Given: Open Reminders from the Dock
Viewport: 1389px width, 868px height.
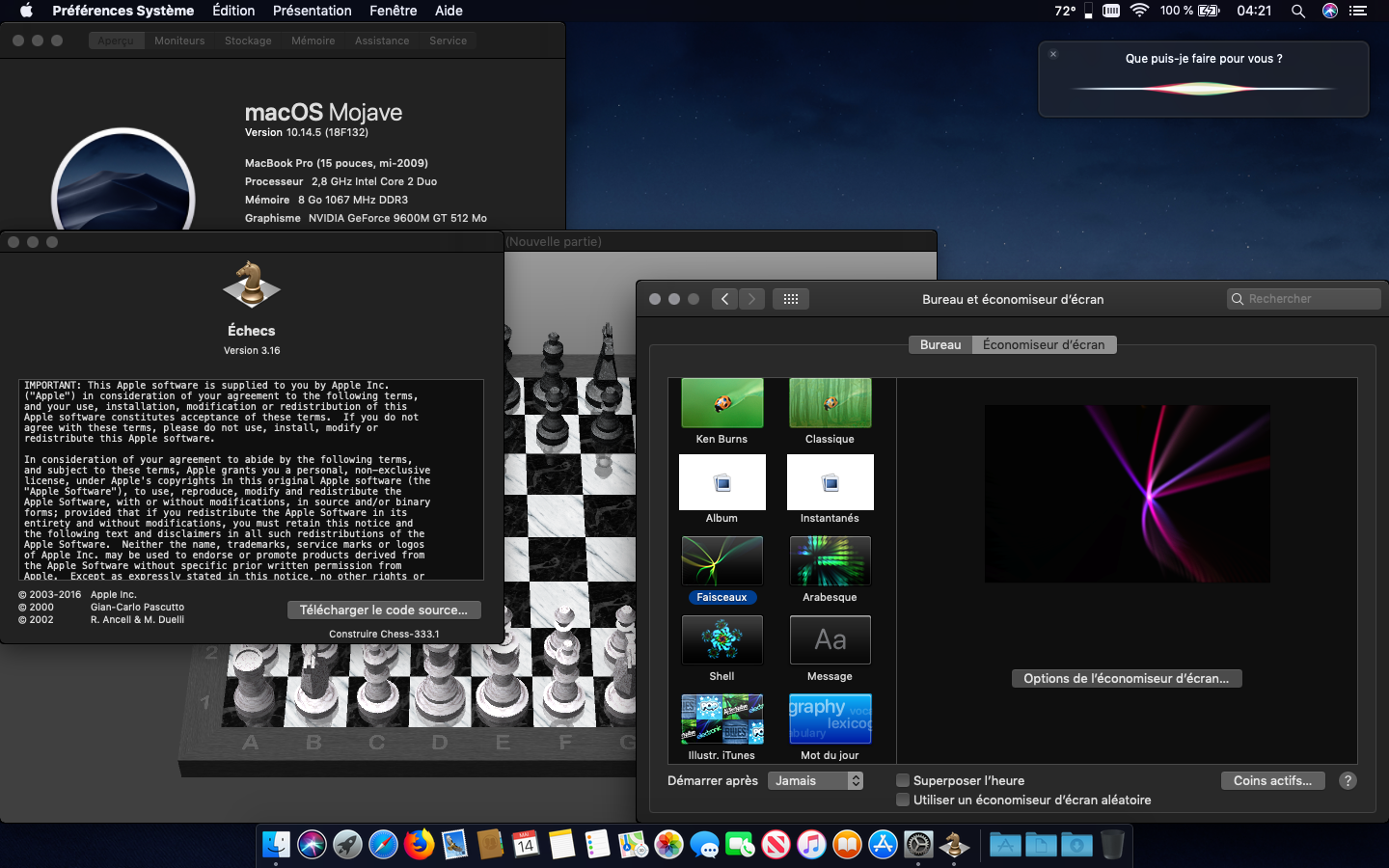Looking at the screenshot, I should [597, 845].
